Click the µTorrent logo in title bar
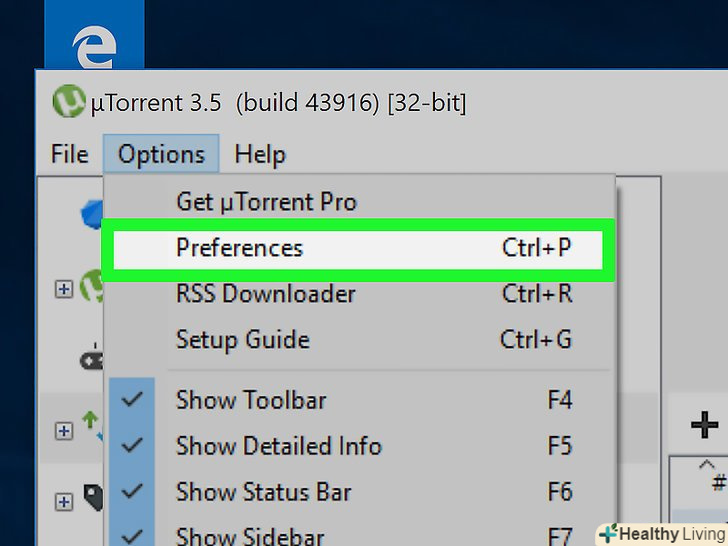The height and width of the screenshot is (546, 728). coord(68,101)
